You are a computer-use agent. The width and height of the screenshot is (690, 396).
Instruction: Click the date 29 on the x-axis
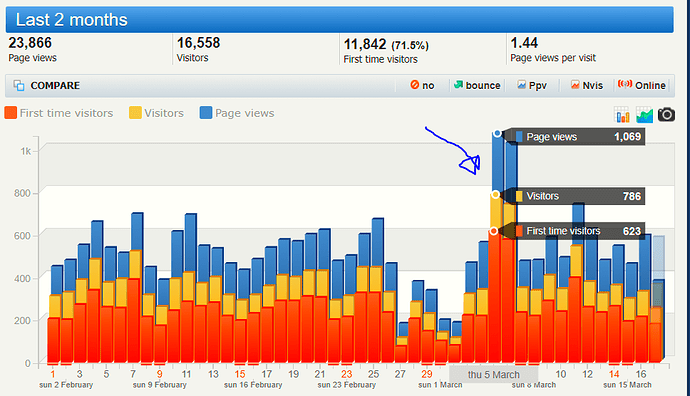click(427, 374)
